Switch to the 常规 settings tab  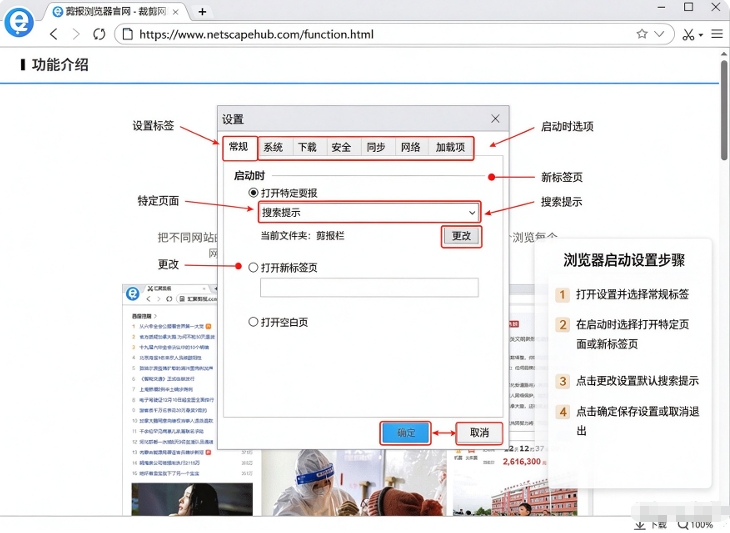click(238, 147)
